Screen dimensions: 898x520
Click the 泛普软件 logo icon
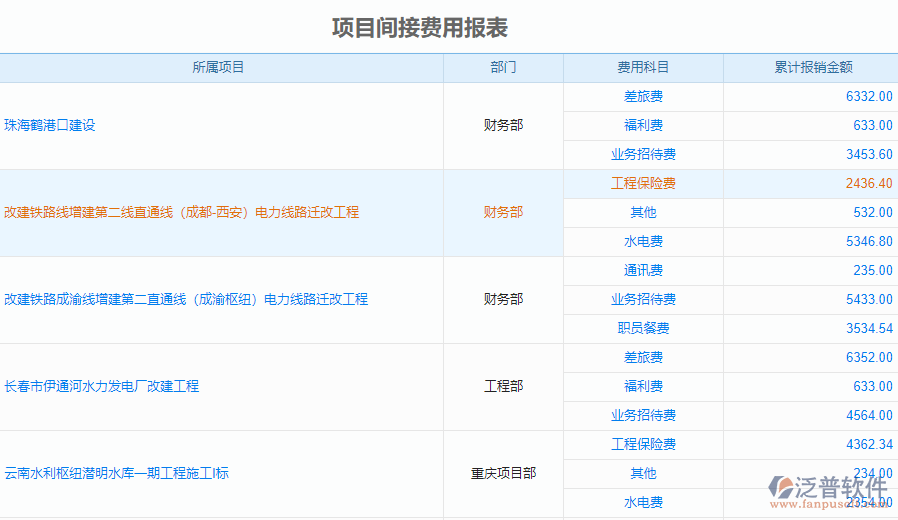pos(780,487)
